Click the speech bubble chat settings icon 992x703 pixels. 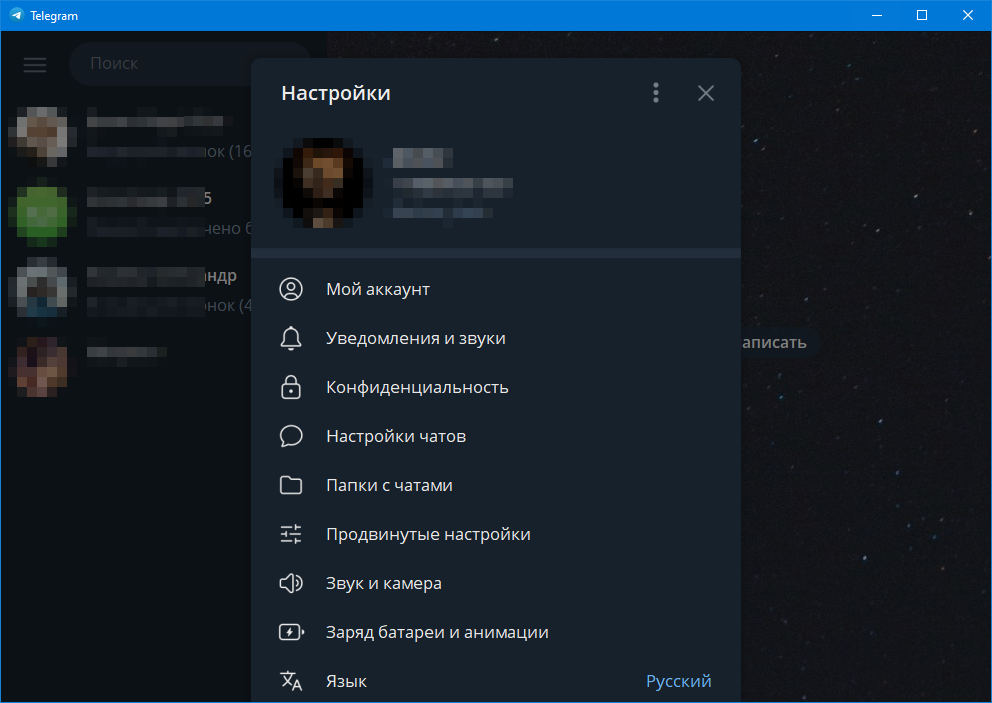(x=291, y=436)
